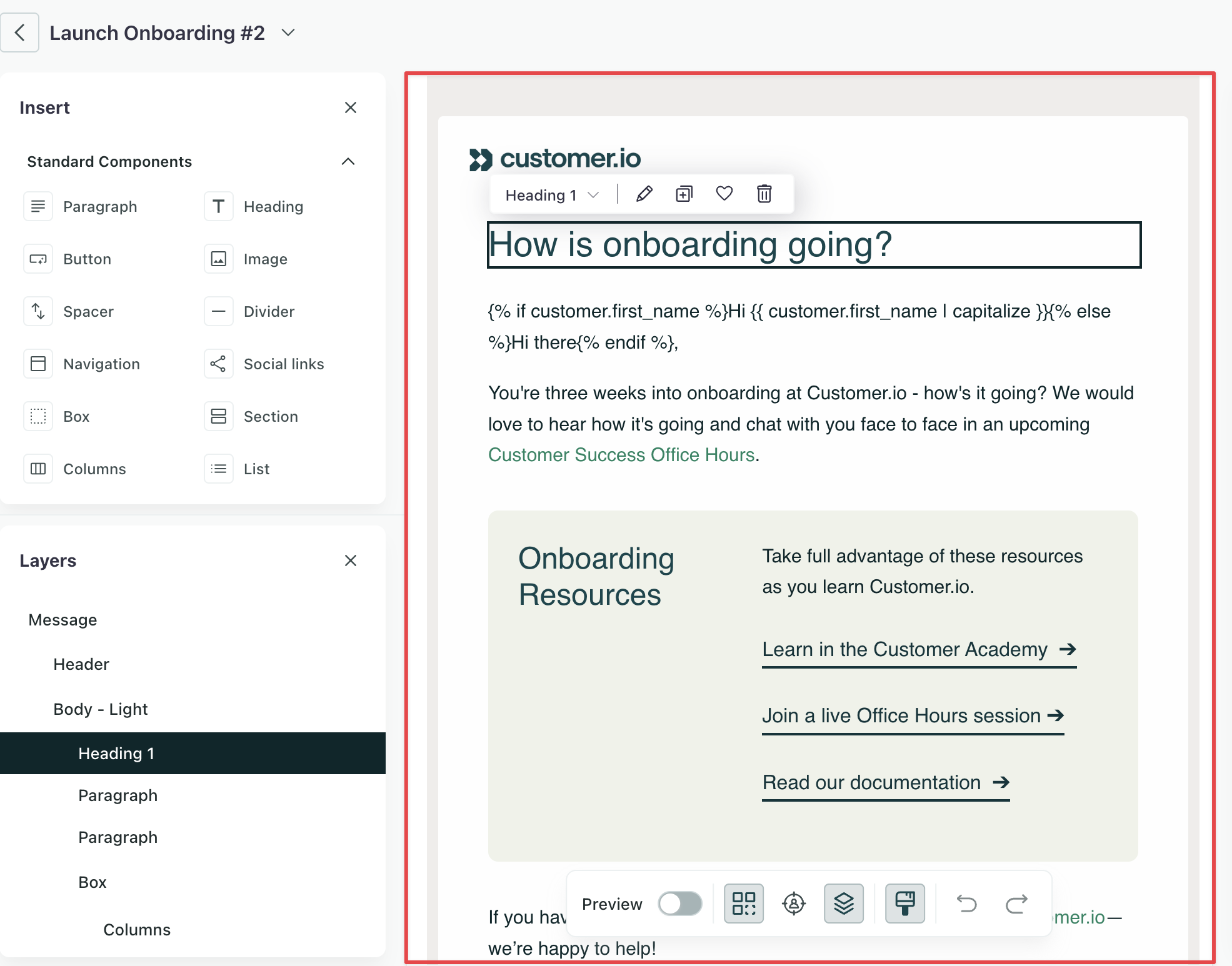Collapse the Standard Components section

(348, 162)
